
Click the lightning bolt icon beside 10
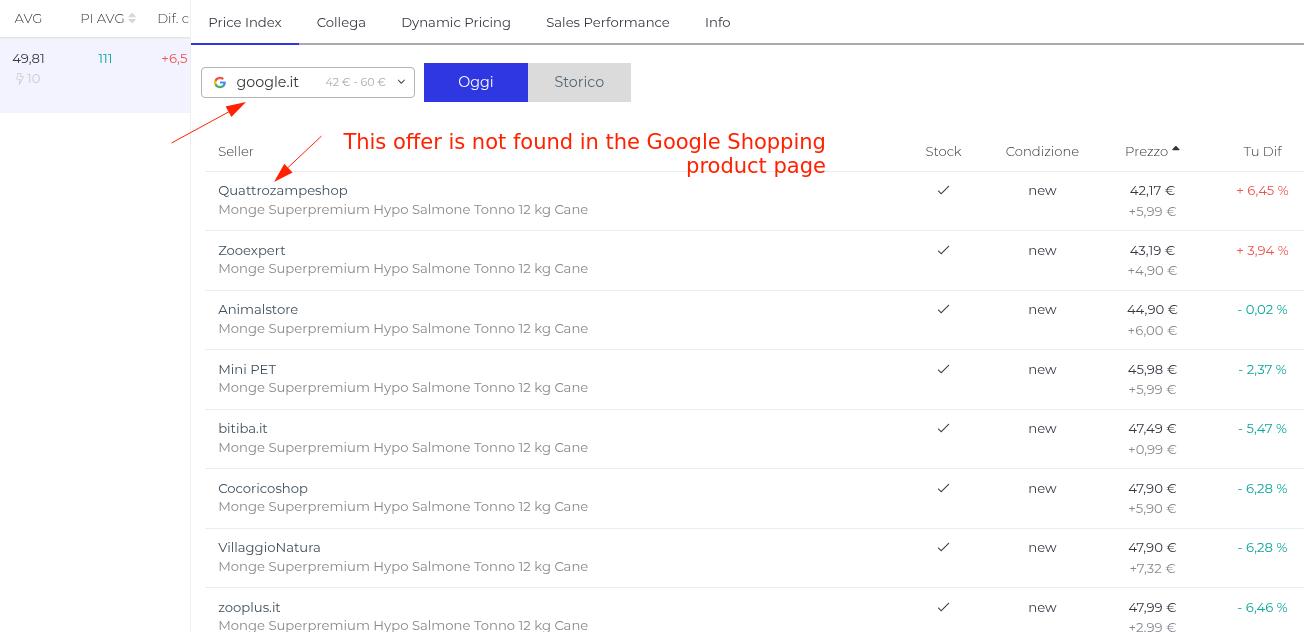[19, 79]
